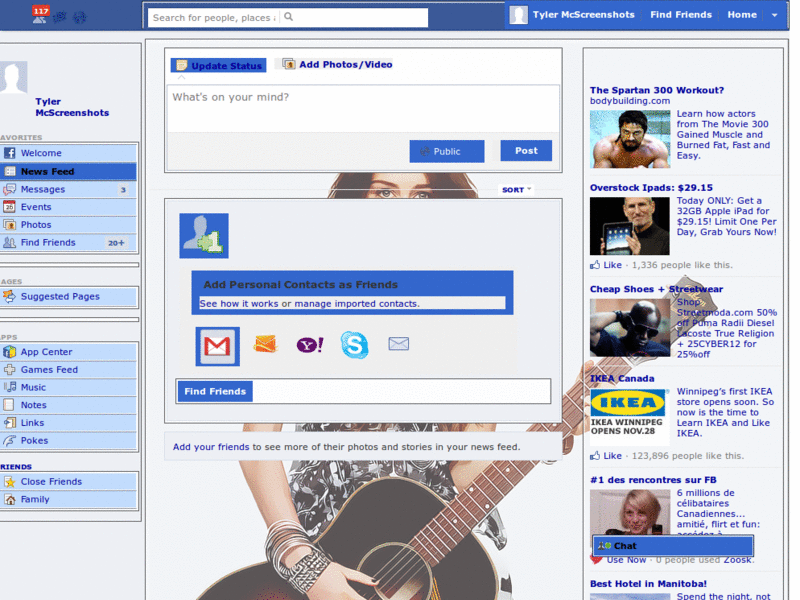Open account menu dropdown arrow
800x600 pixels.
click(x=774, y=15)
